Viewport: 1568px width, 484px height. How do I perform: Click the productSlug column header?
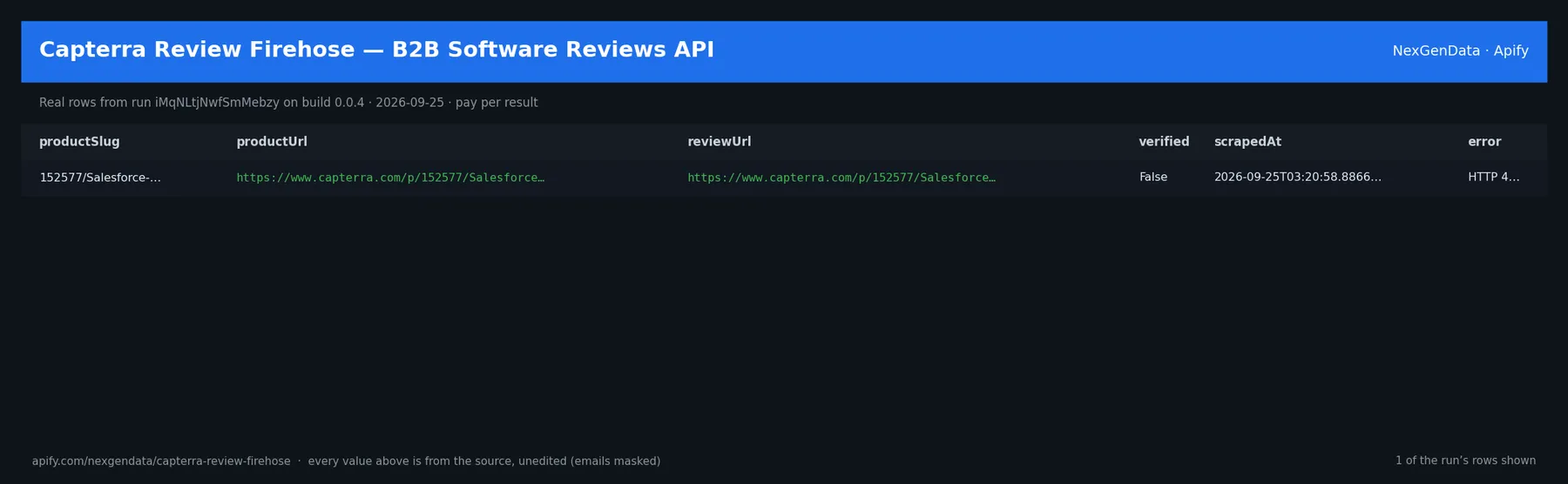pos(79,142)
